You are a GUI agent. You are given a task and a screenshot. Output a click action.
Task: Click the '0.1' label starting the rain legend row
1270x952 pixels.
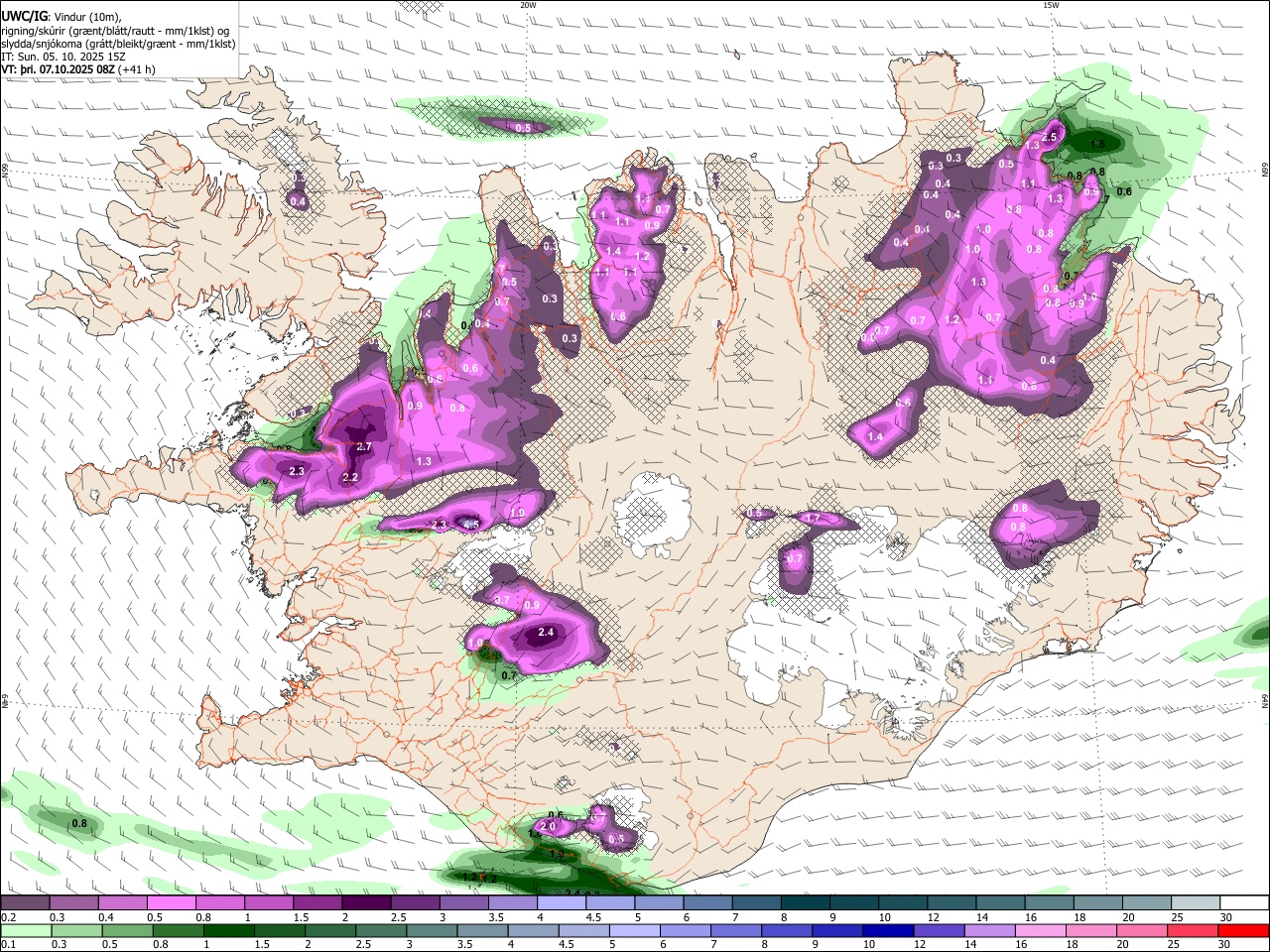tap(8, 945)
